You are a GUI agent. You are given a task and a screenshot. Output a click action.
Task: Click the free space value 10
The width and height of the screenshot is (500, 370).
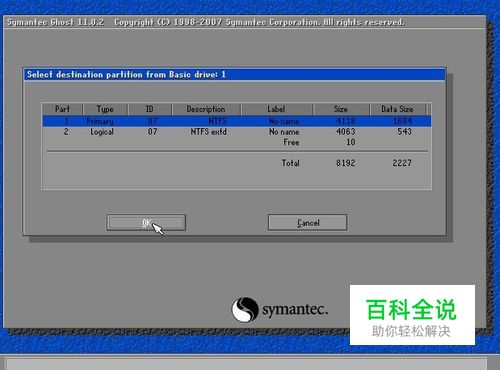pos(351,142)
